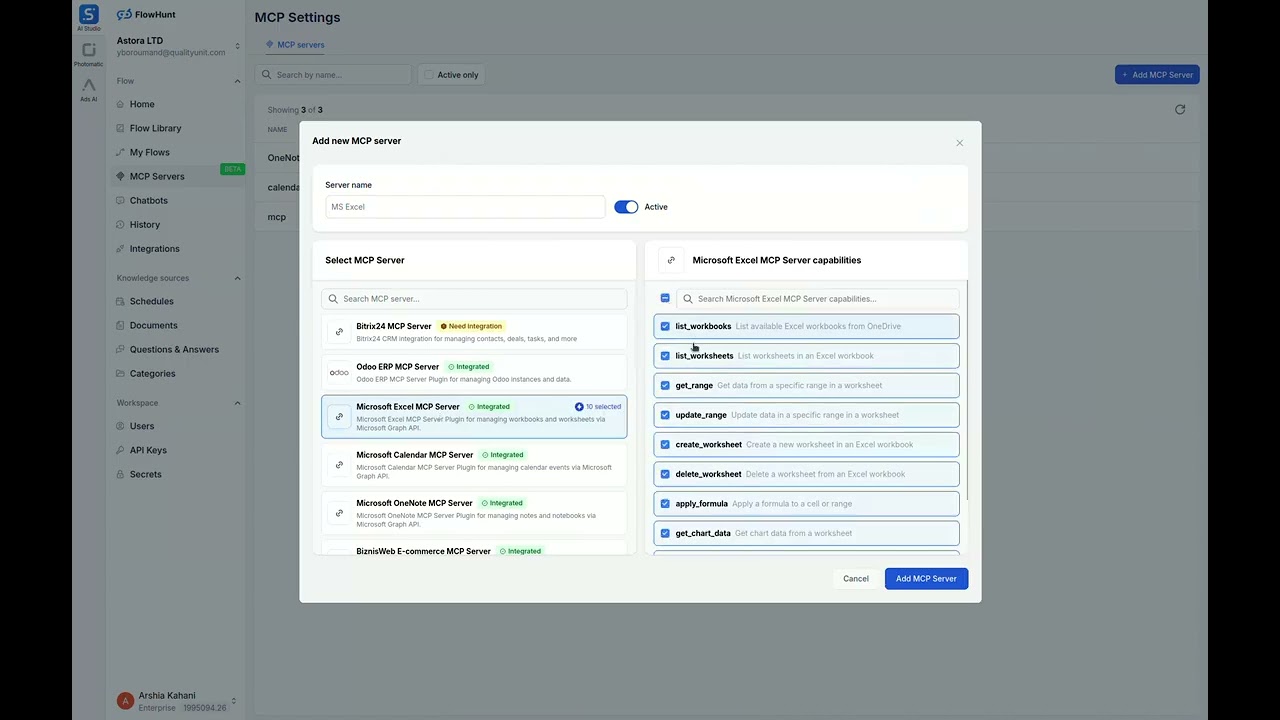Open AI Studio app icon

[x=89, y=15]
